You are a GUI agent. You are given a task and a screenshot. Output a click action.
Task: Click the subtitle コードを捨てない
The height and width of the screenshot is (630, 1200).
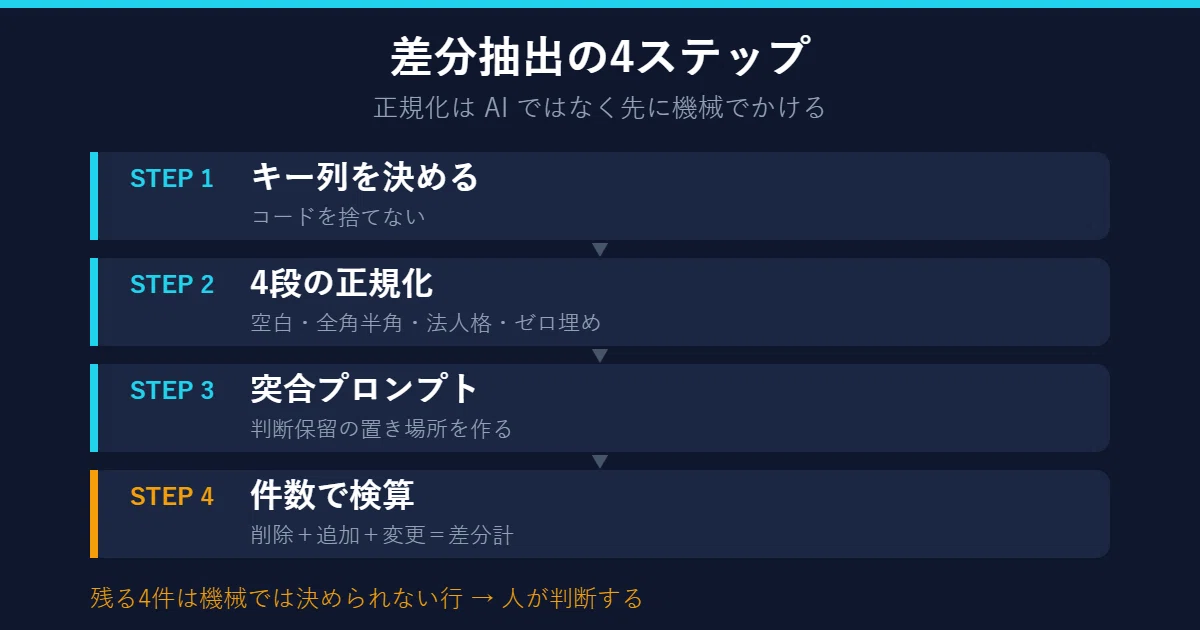pos(338,217)
